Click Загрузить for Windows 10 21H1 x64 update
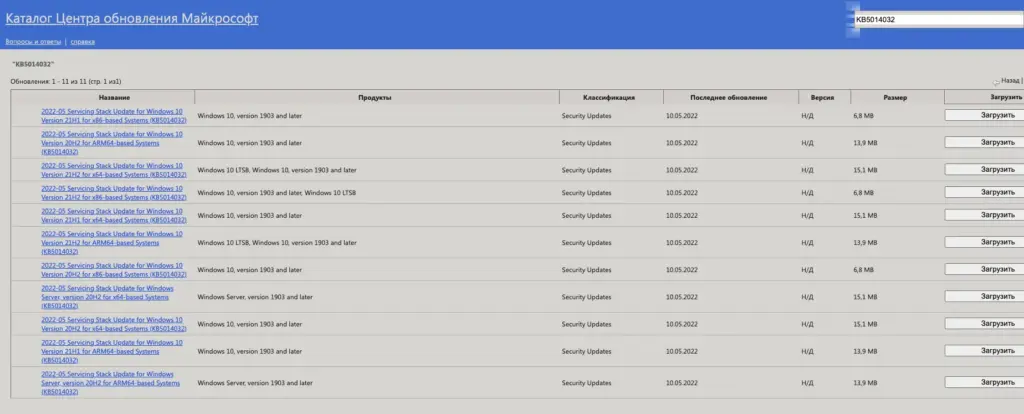This screenshot has height=414, width=1024. coord(984,215)
